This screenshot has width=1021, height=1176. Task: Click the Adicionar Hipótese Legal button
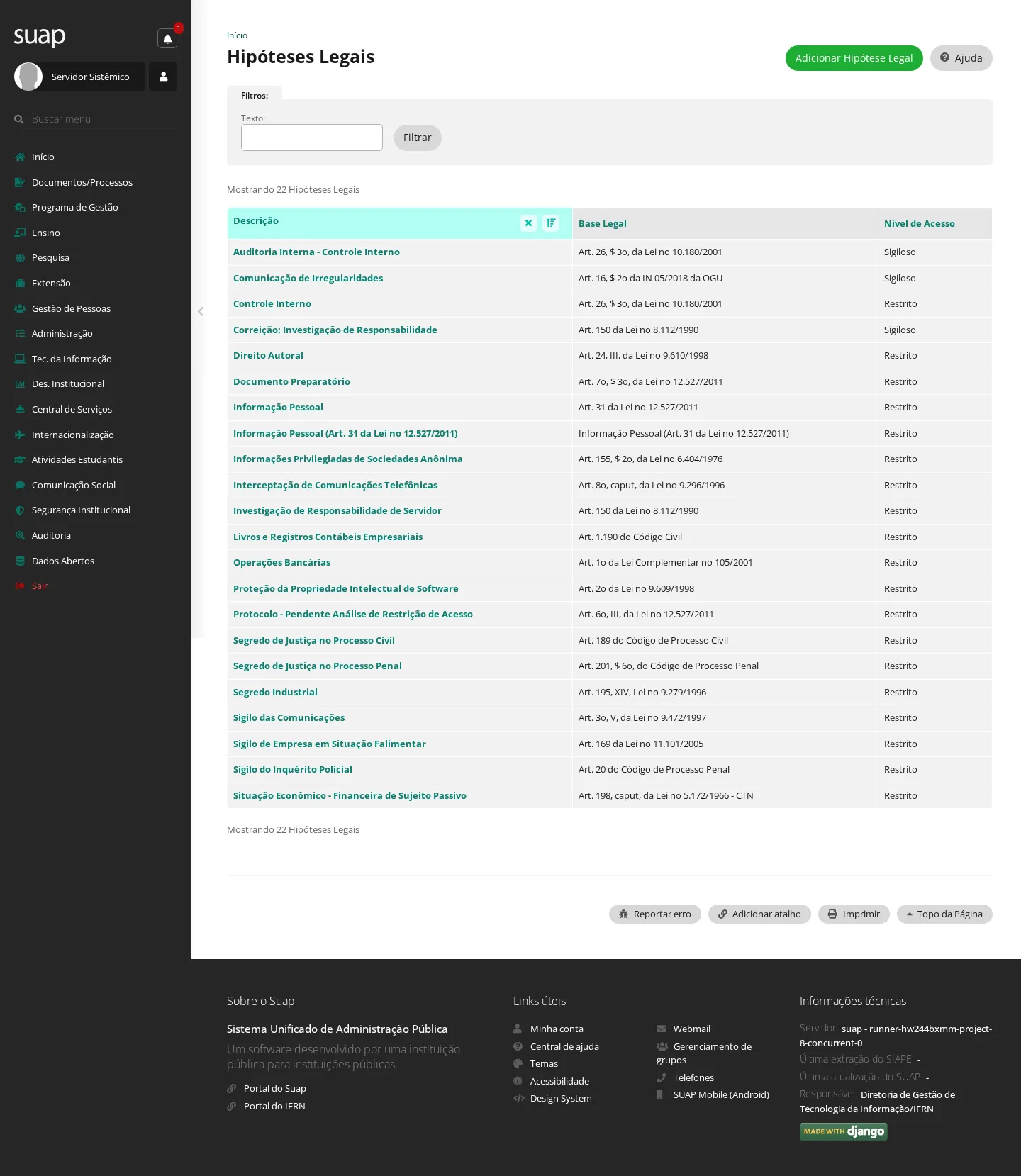coord(854,58)
